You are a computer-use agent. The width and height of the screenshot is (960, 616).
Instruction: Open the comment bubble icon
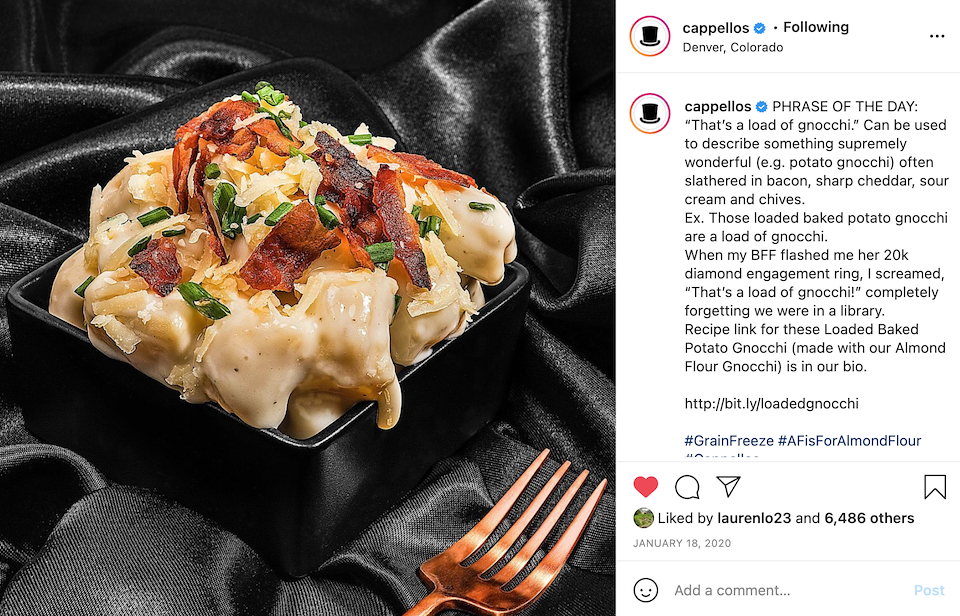[x=687, y=487]
